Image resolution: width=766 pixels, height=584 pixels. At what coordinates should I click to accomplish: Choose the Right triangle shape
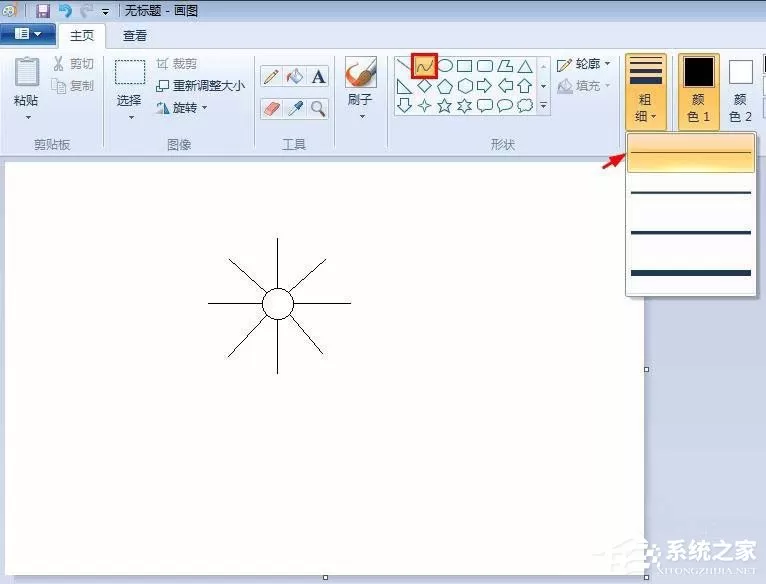tap(404, 86)
